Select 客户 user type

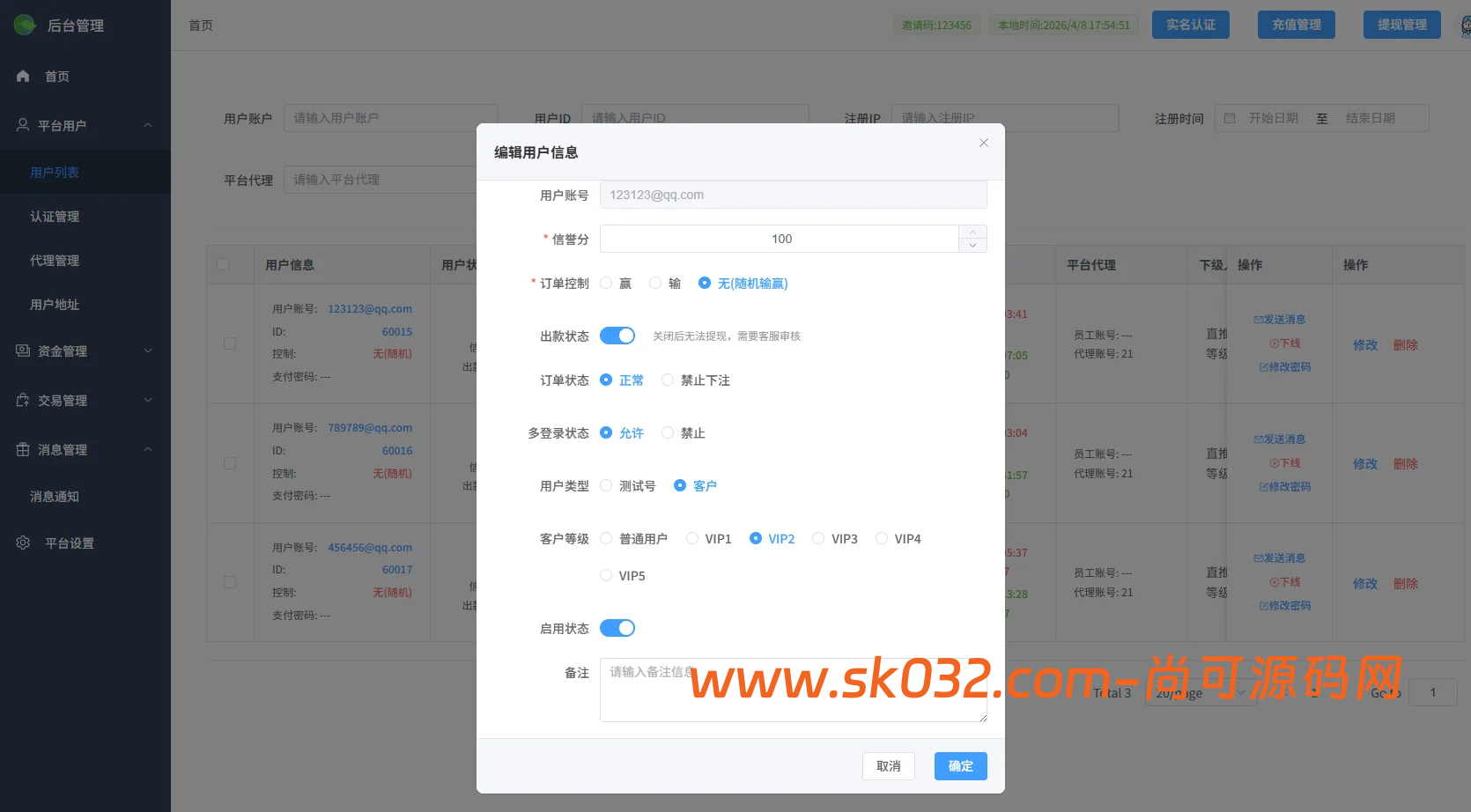click(696, 485)
